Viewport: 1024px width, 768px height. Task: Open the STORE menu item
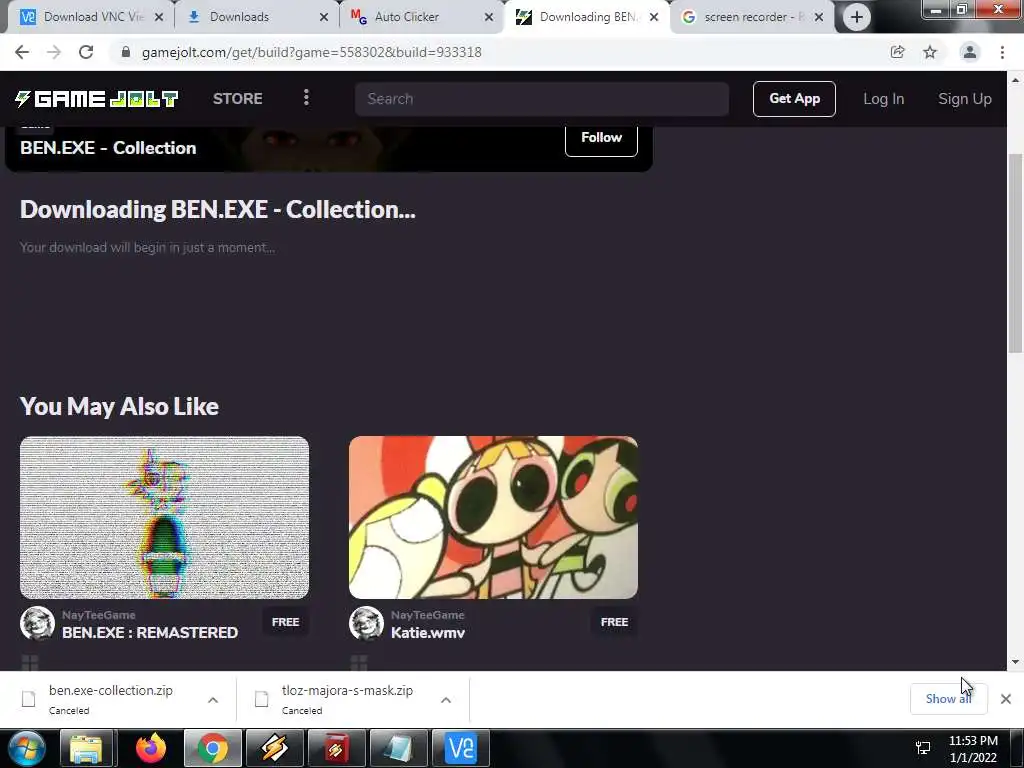point(238,99)
